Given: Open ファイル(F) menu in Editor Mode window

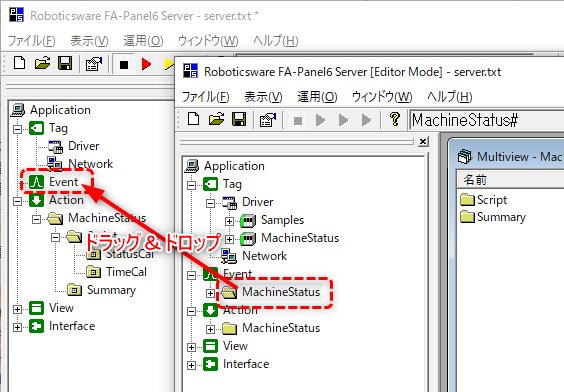Looking at the screenshot, I should pos(205,97).
